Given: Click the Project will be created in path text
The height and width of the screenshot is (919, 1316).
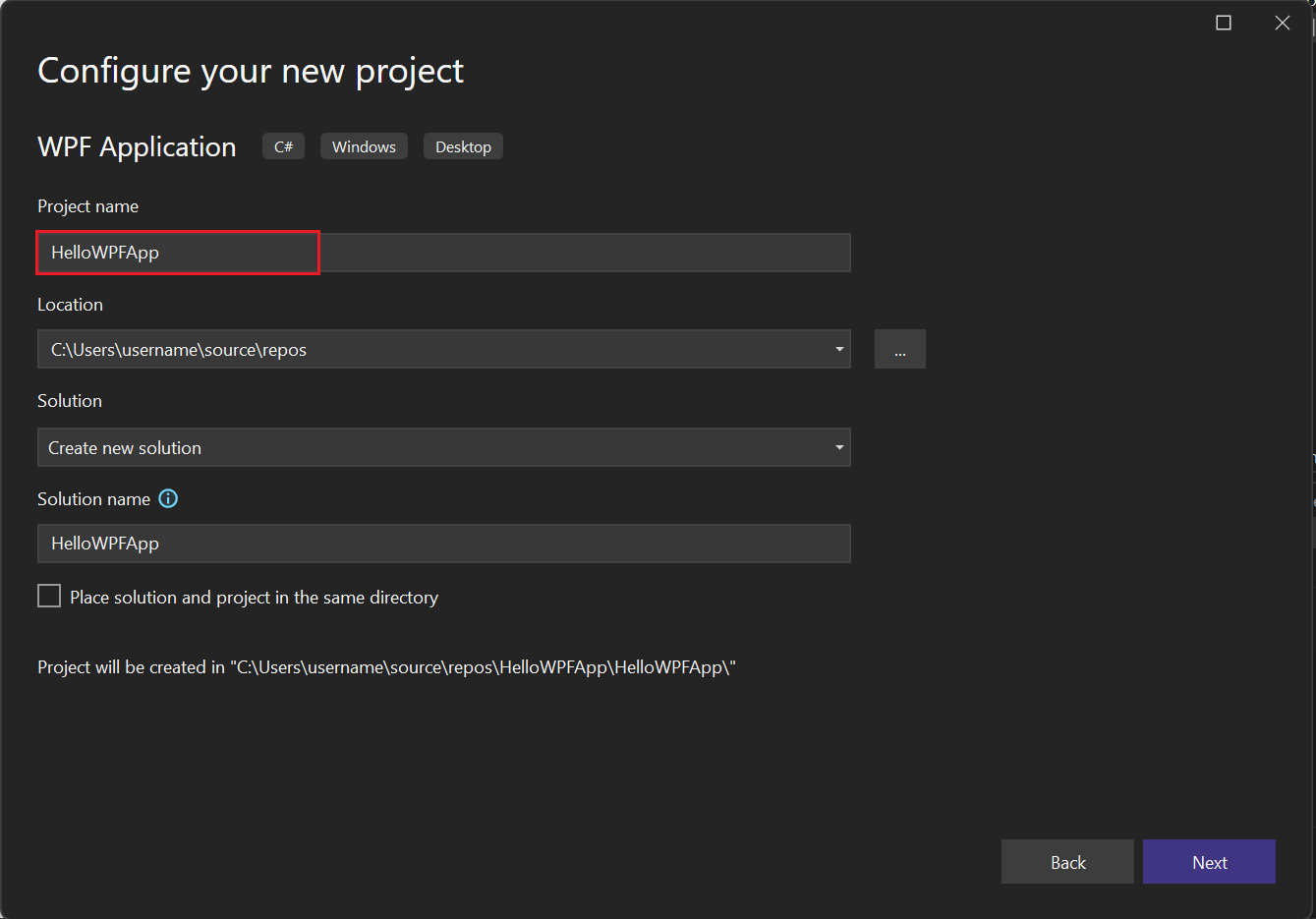Looking at the screenshot, I should point(386,667).
